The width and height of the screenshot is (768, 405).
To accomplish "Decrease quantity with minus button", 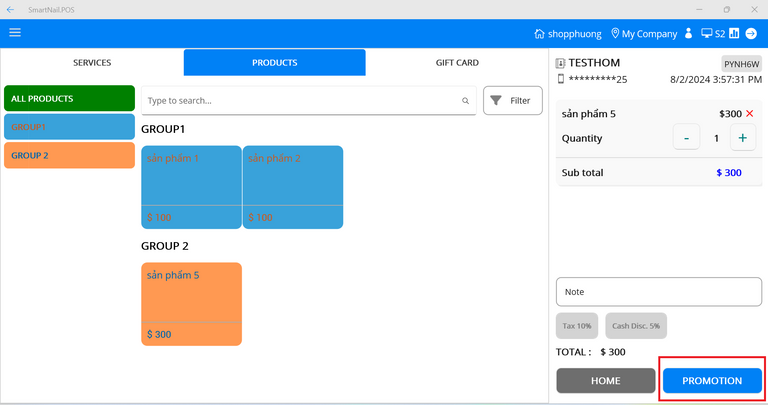I will pos(686,138).
